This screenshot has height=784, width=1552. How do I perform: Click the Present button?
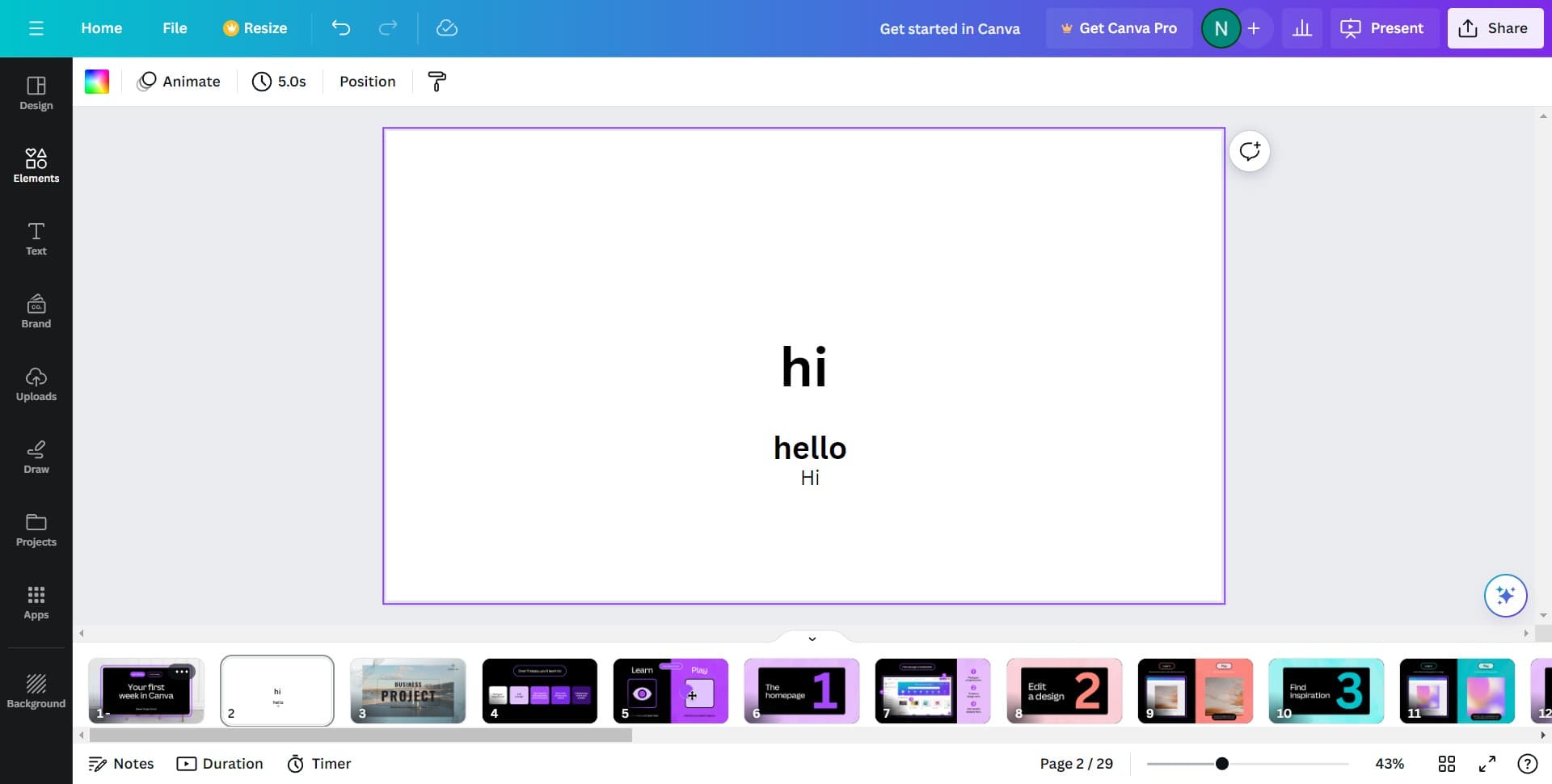point(1383,27)
